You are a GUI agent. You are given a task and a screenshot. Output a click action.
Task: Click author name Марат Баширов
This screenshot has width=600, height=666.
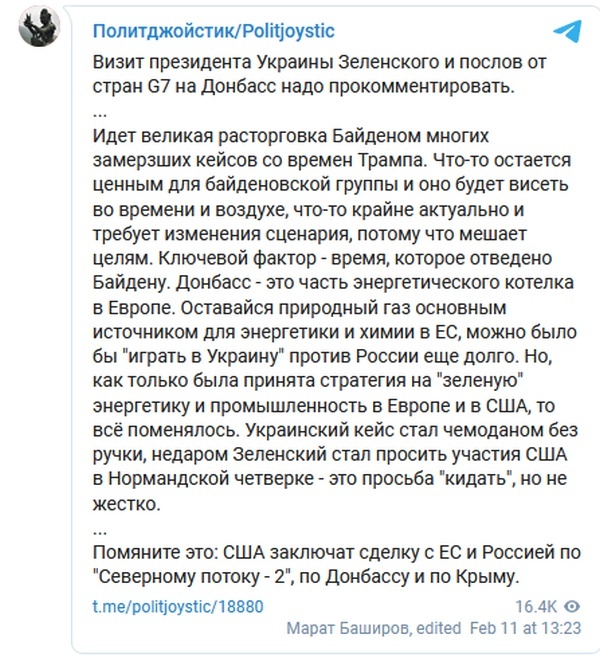click(x=349, y=628)
